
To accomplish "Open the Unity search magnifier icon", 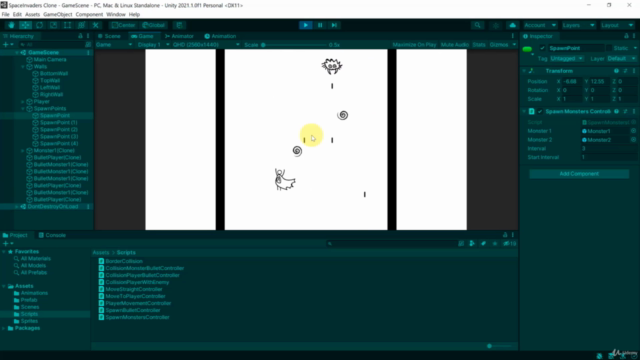I will click(477, 25).
